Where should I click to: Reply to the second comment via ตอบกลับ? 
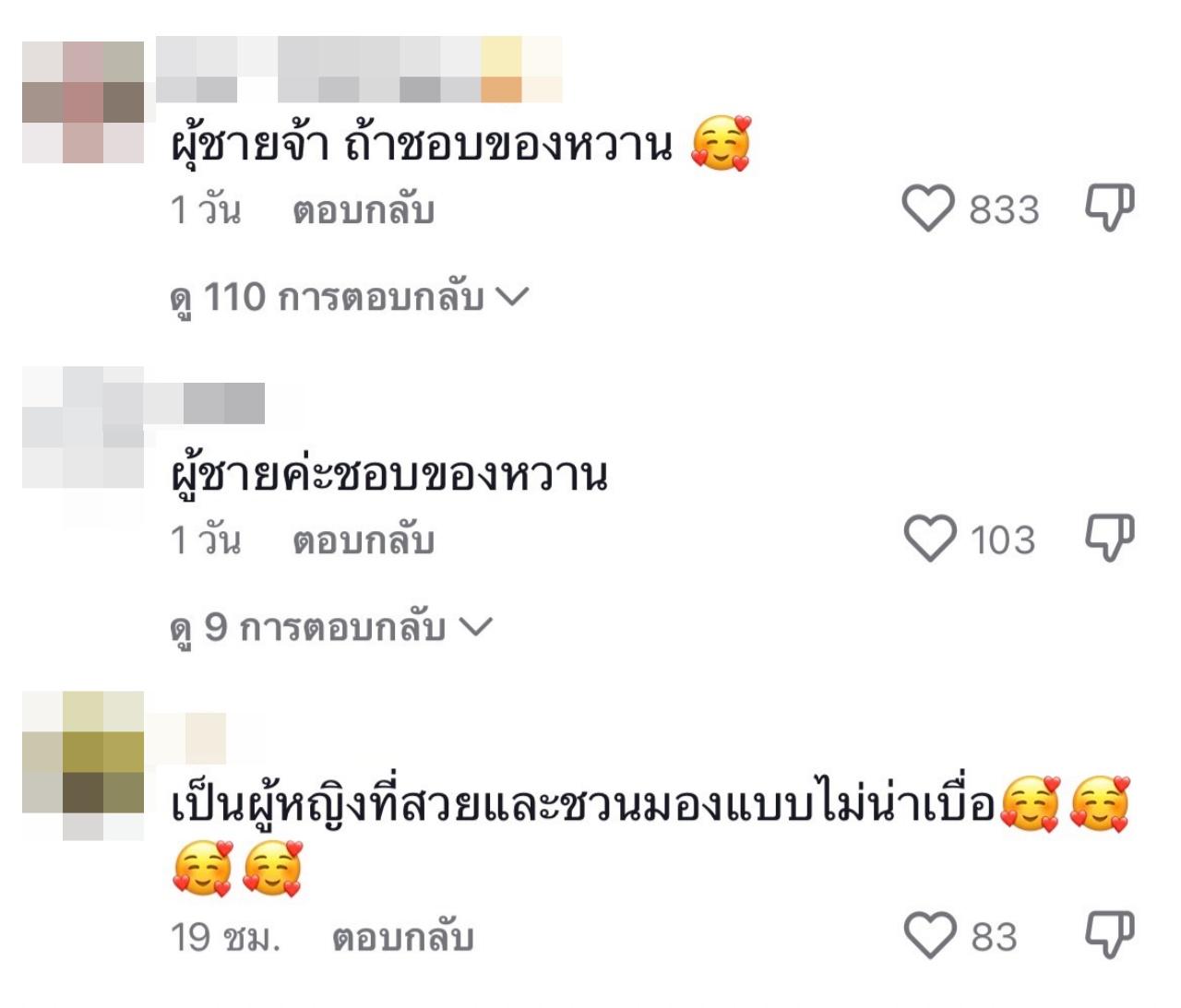[364, 541]
